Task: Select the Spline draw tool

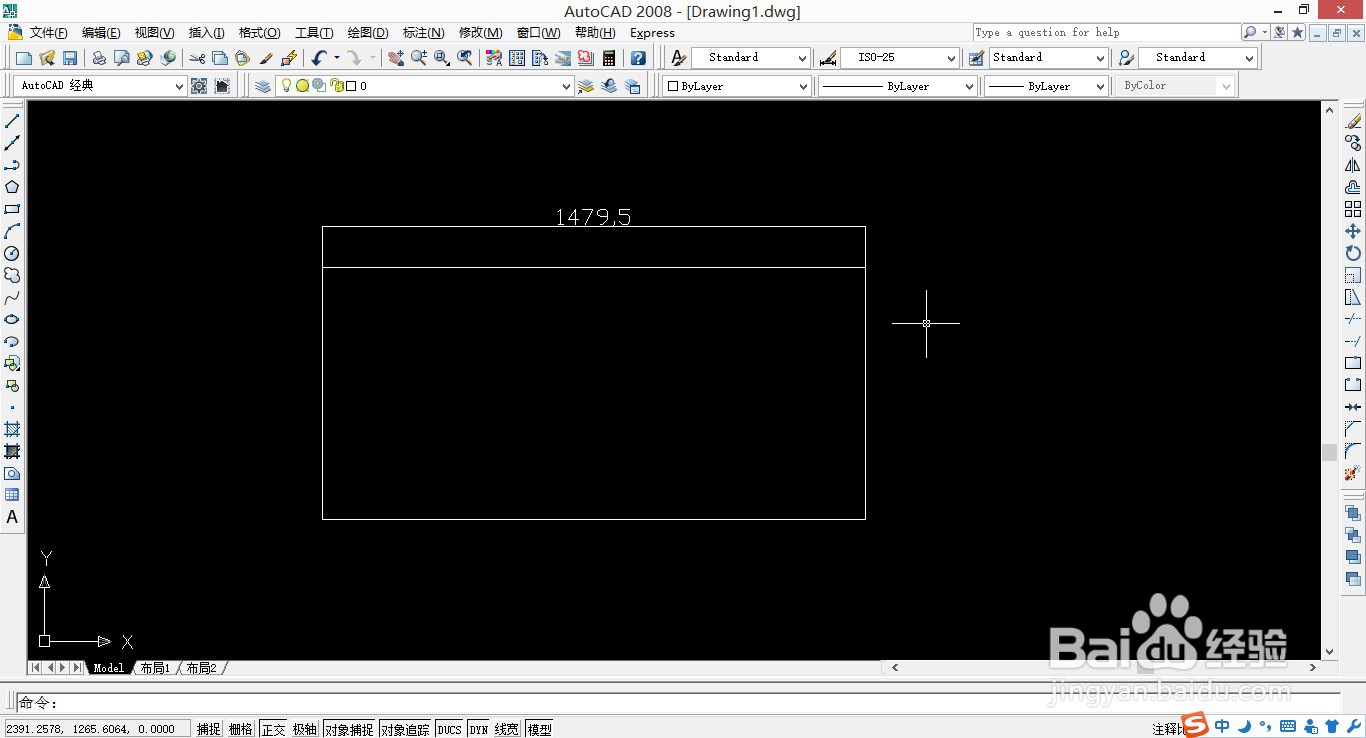Action: [x=12, y=297]
